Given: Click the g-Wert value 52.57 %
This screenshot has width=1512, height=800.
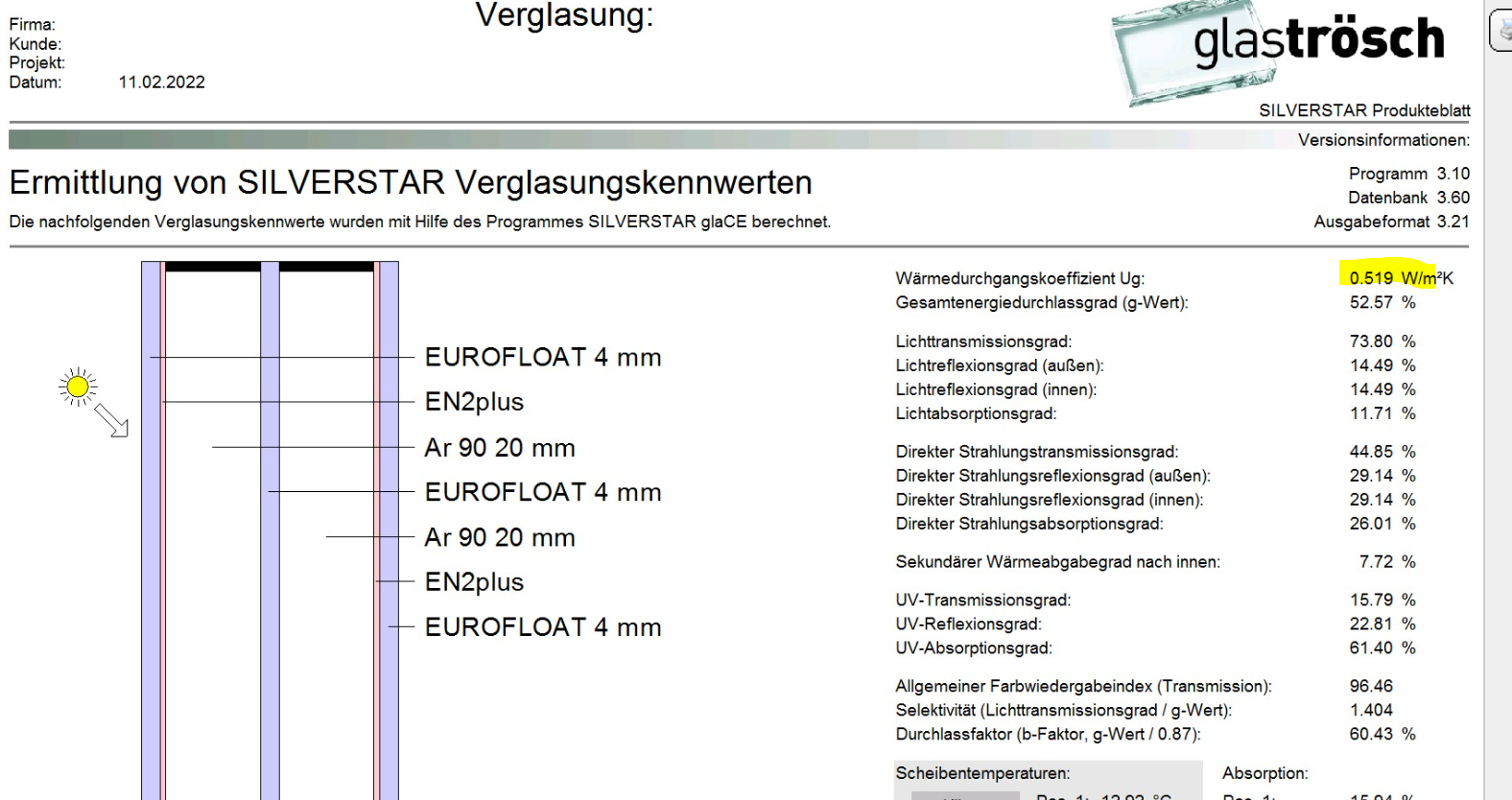Looking at the screenshot, I should tap(1382, 302).
